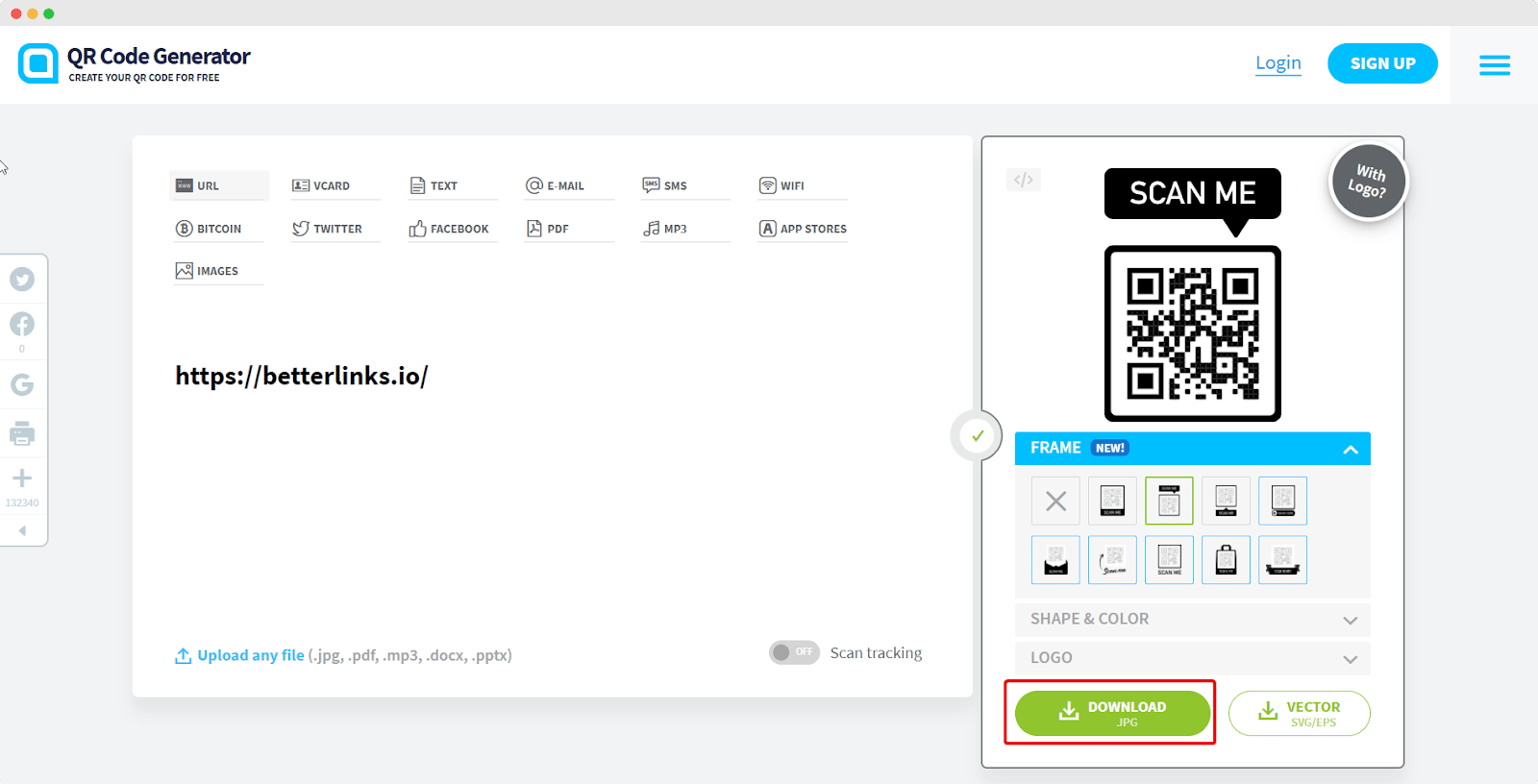The width and height of the screenshot is (1538, 784).
Task: Share via the Google sidebar icon
Action: pyautogui.click(x=22, y=384)
